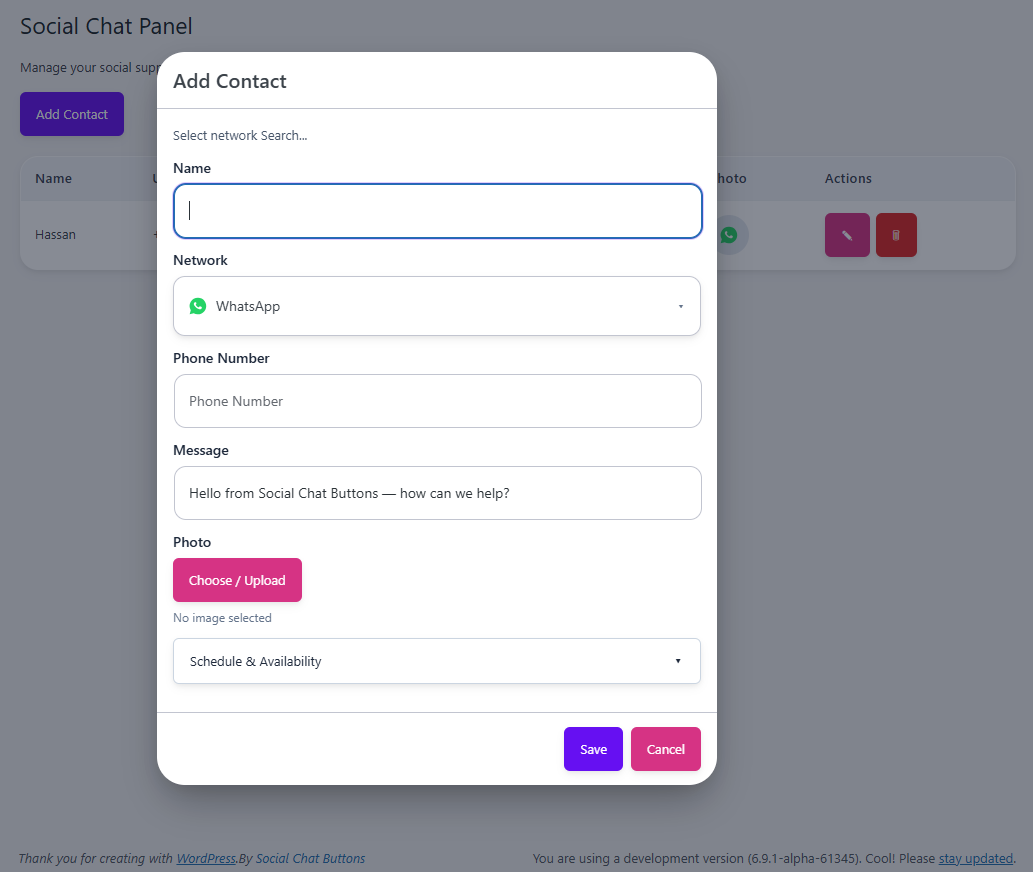1033x872 pixels.
Task: Click the Add Contact button behind the modal
Action: [x=71, y=113]
